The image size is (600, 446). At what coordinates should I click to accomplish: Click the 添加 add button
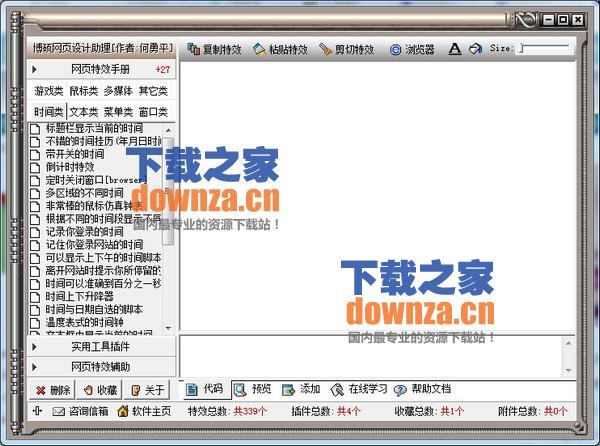coord(301,389)
